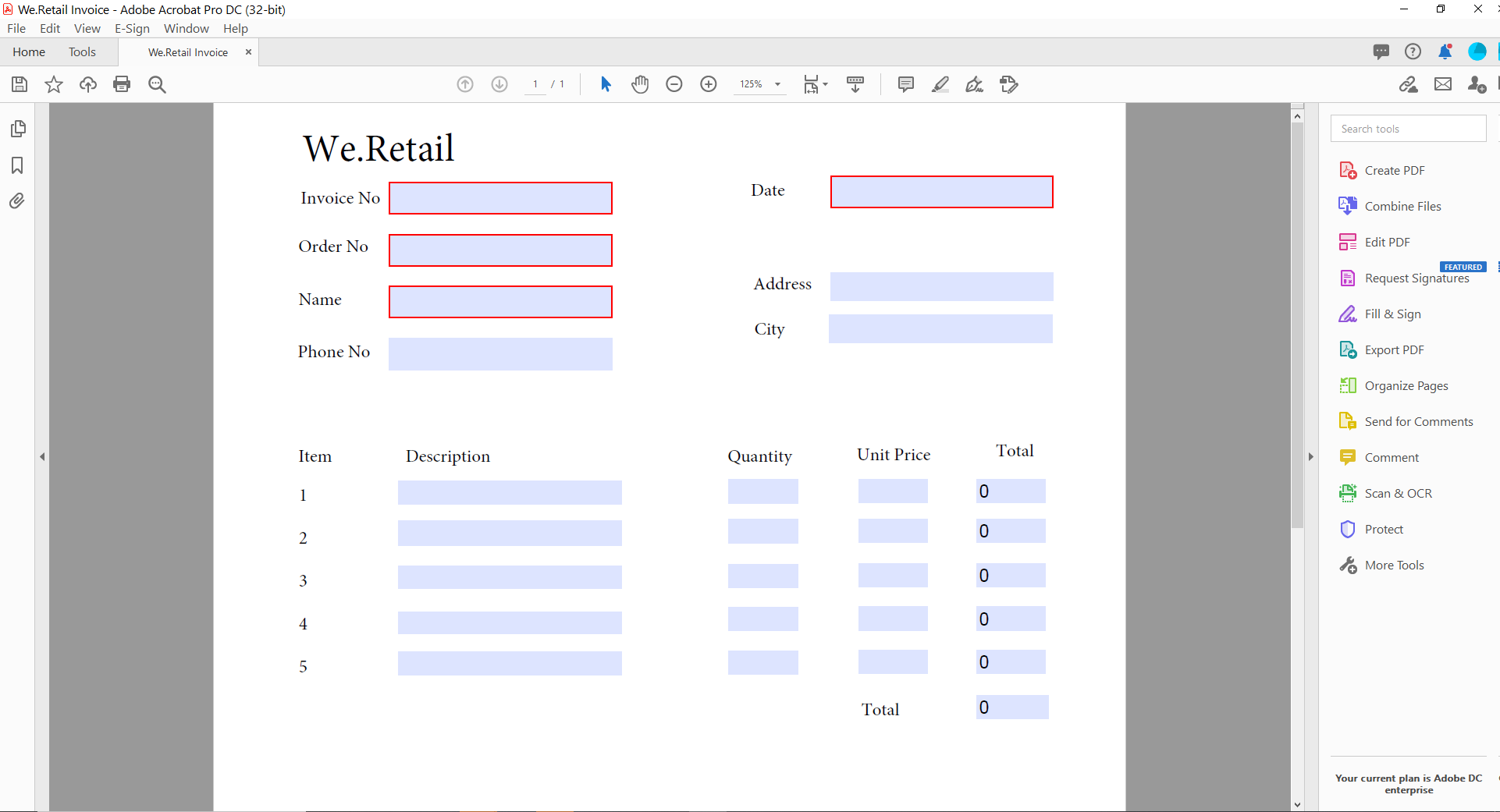This screenshot has width=1500, height=812.
Task: Click the Zoom out minus icon
Action: pos(674,84)
